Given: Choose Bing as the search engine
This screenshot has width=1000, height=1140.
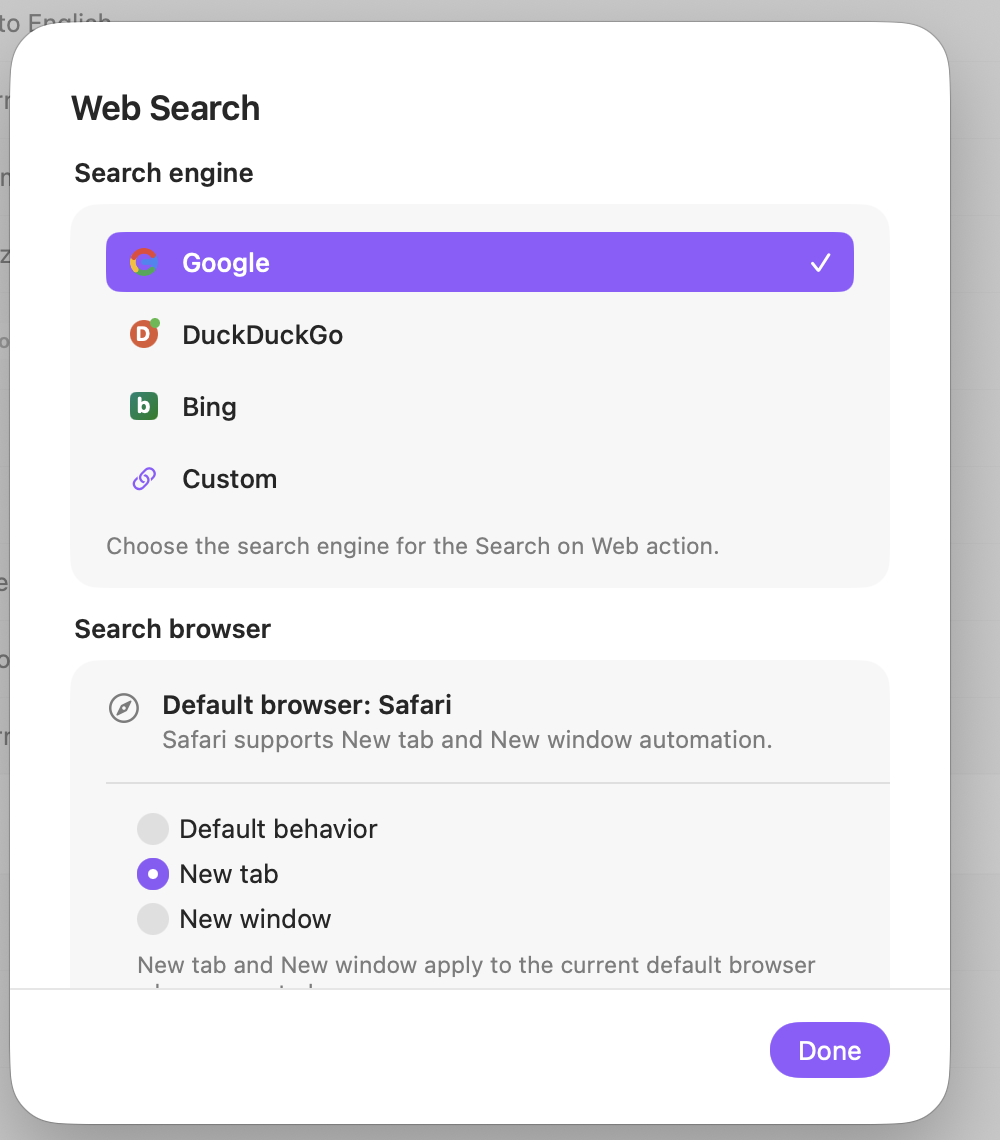Looking at the screenshot, I should (480, 406).
